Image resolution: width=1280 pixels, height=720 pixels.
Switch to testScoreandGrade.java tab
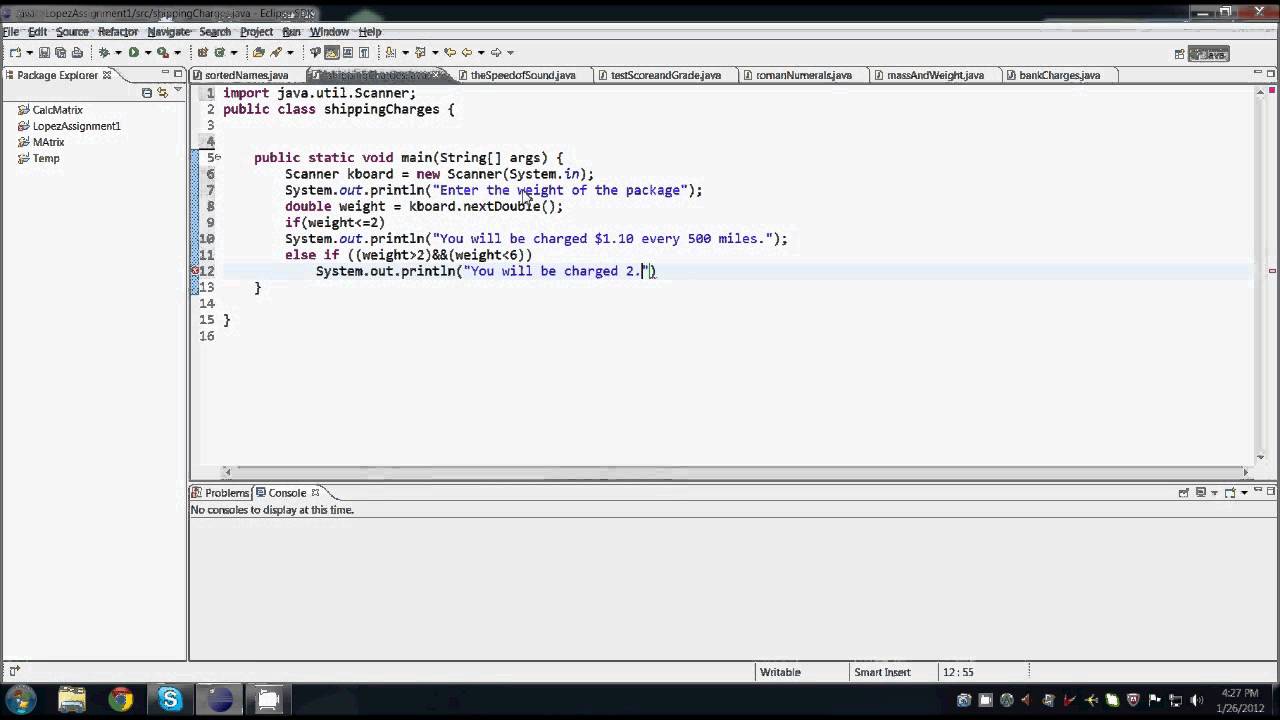point(665,75)
